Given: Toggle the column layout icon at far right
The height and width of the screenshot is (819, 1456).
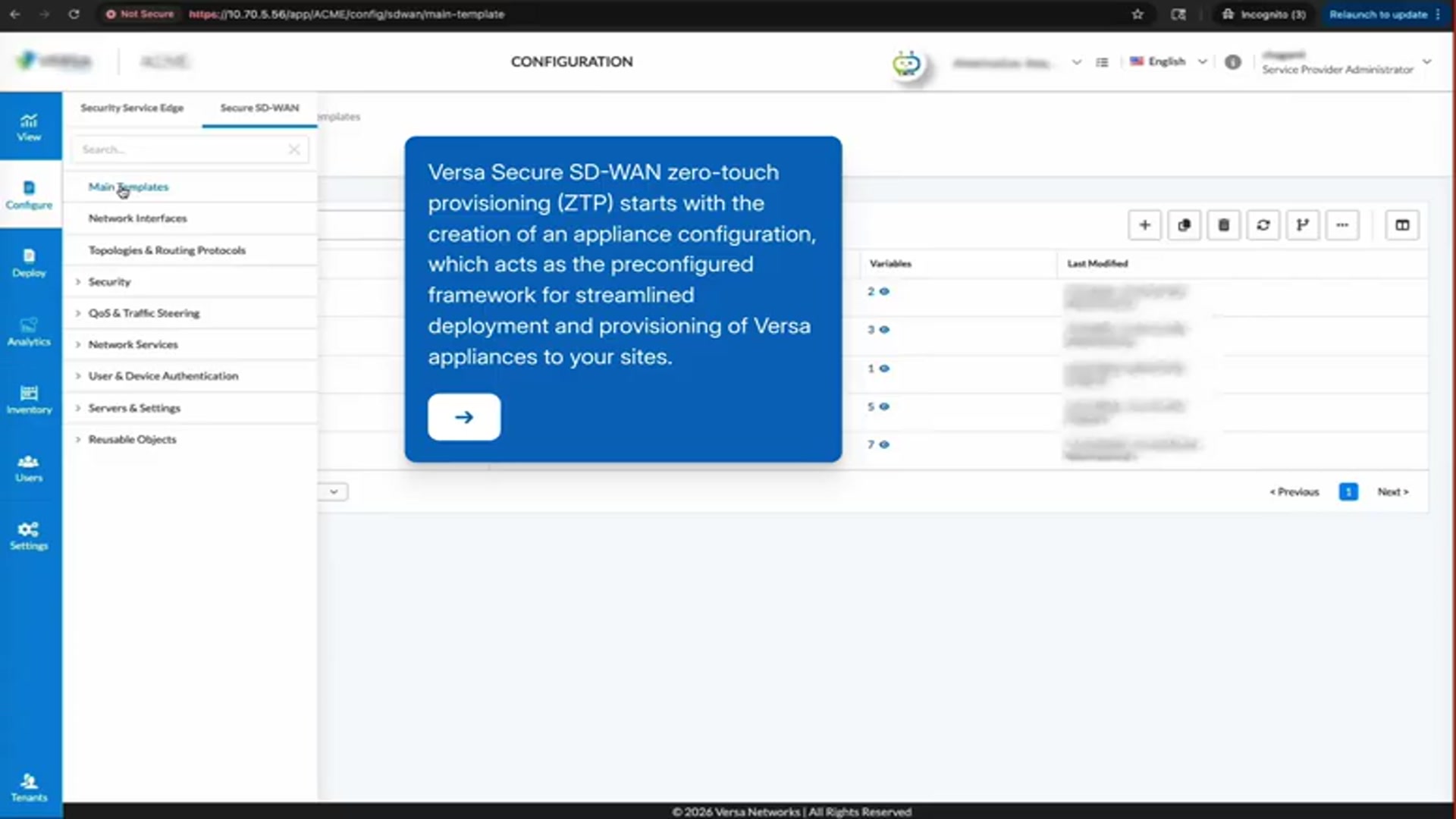Looking at the screenshot, I should pos(1401,225).
